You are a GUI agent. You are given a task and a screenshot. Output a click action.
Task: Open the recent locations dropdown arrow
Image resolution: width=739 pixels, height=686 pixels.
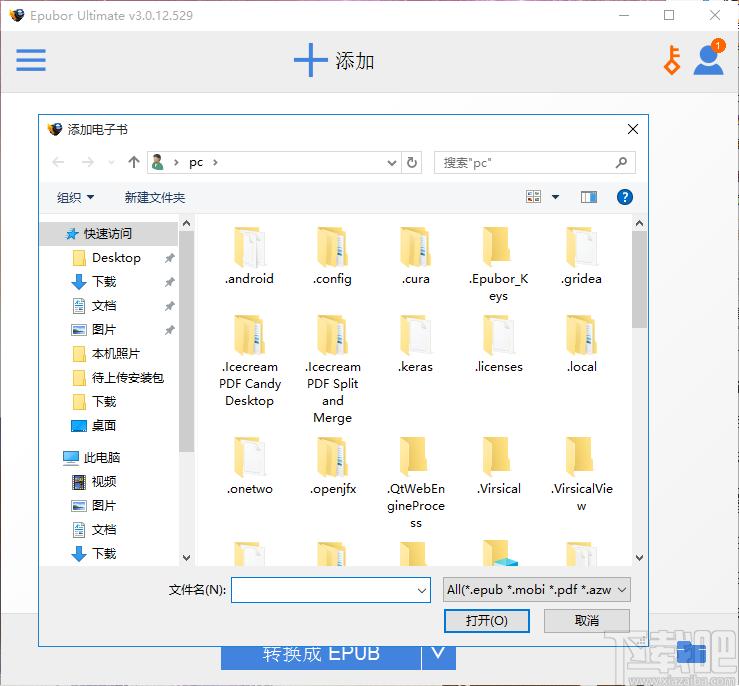coord(111,163)
